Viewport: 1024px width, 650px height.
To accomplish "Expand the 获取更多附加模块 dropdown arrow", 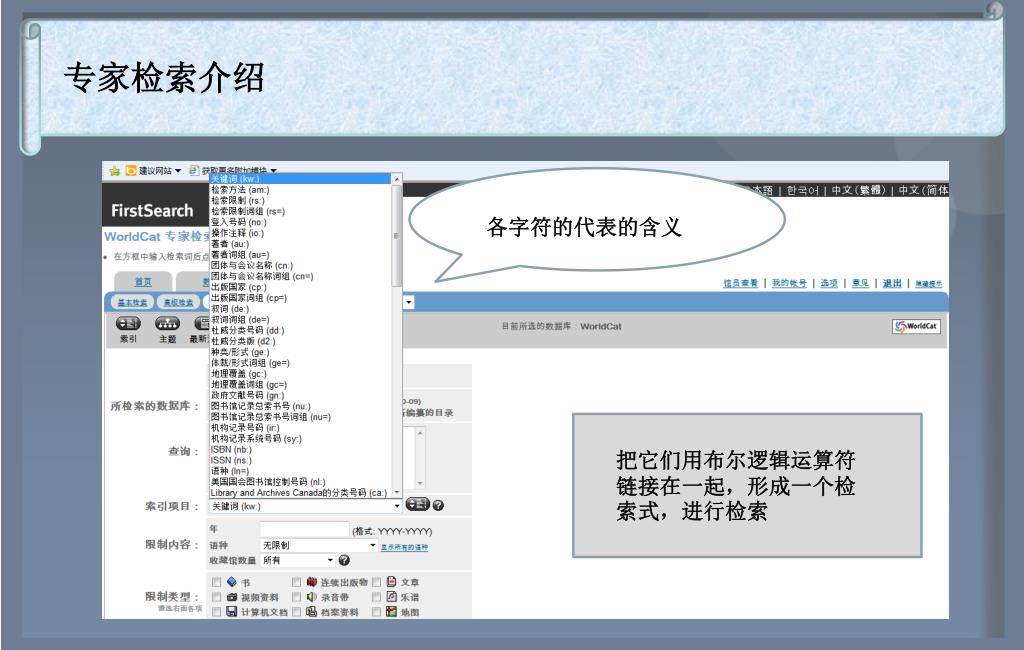I will (274, 171).
